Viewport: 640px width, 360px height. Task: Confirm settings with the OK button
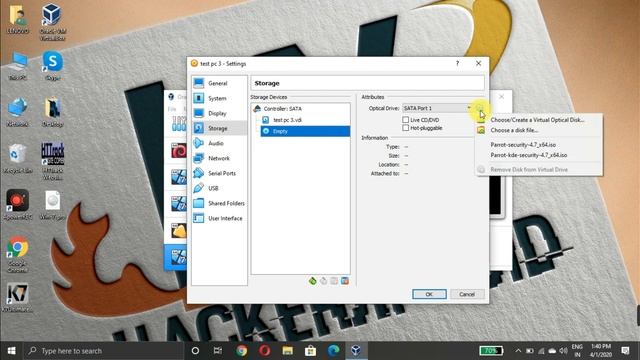[x=429, y=294]
